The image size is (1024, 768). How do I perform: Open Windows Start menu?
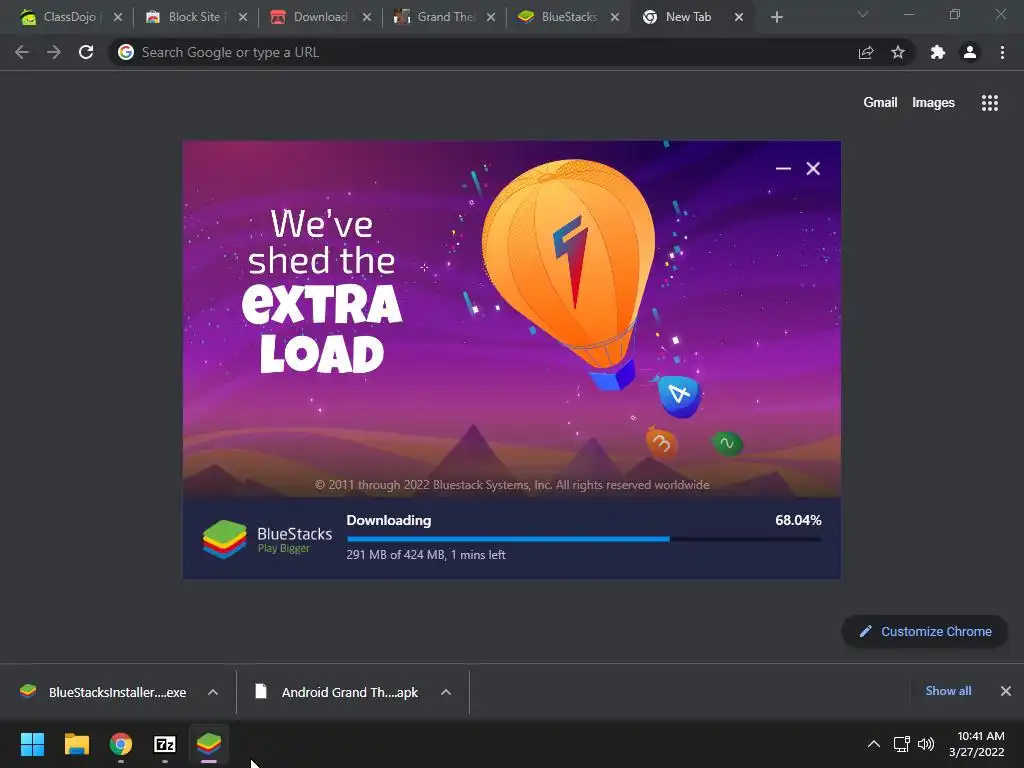point(32,744)
